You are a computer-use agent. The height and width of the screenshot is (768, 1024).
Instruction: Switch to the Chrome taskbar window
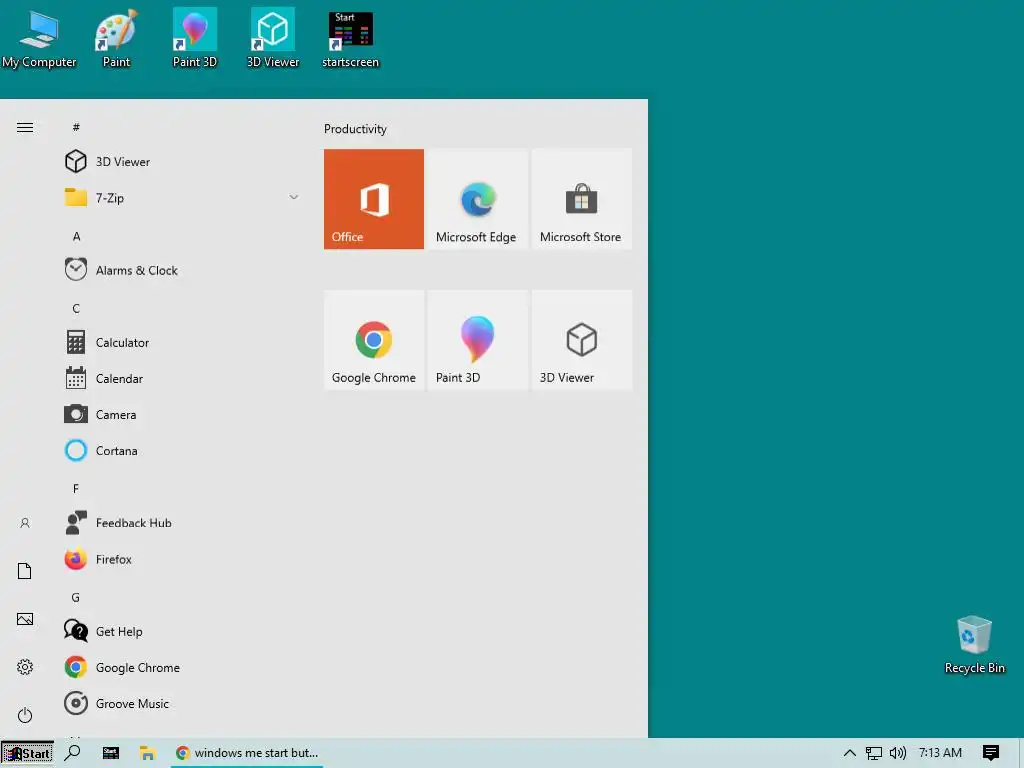tap(248, 753)
